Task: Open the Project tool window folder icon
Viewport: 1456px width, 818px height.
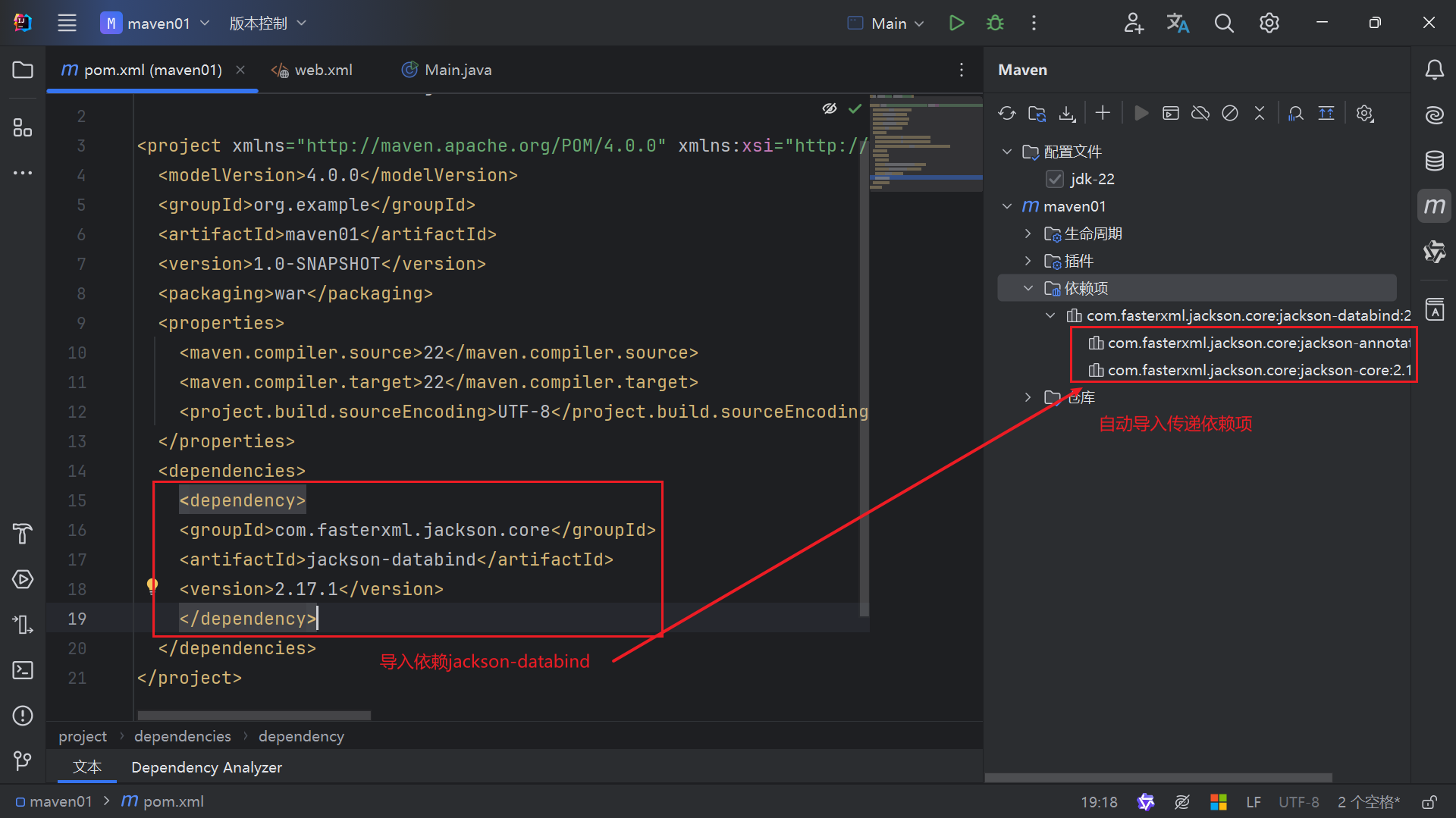Action: click(x=23, y=70)
